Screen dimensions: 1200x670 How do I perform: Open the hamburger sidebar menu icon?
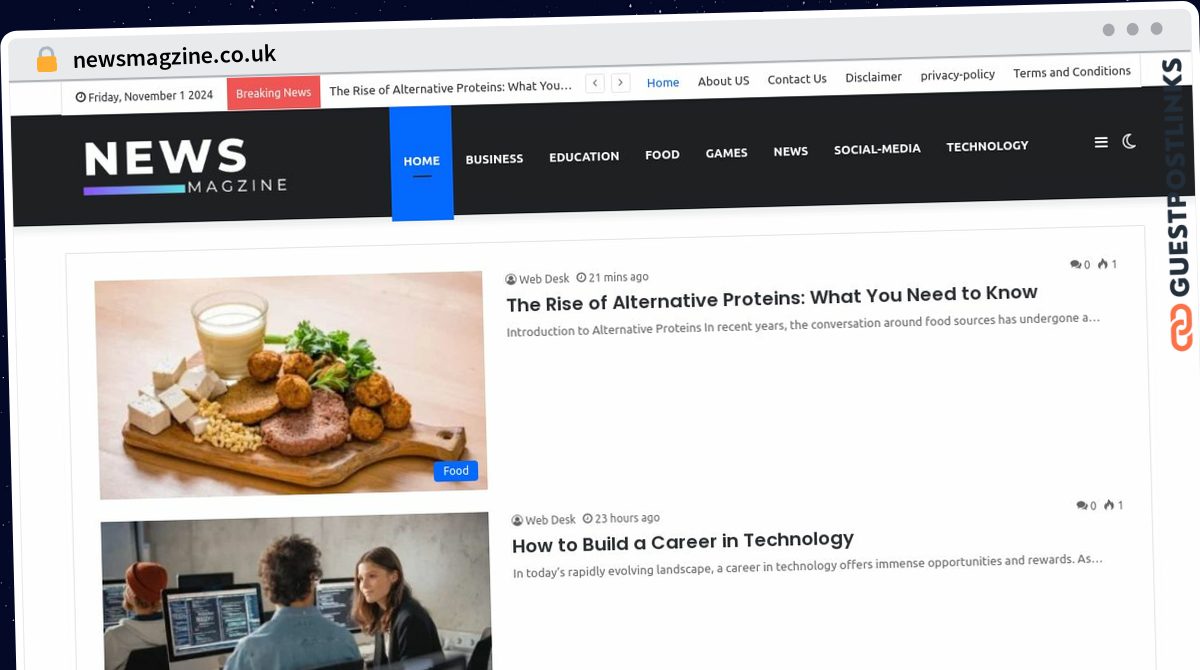click(1101, 142)
